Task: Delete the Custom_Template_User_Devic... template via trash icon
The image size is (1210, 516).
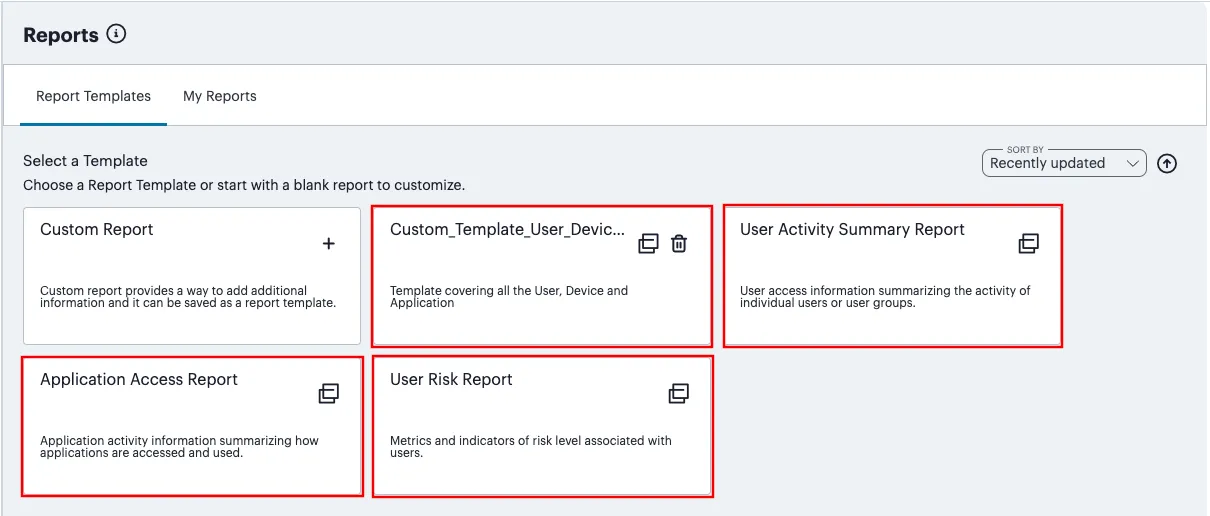Action: 679,243
